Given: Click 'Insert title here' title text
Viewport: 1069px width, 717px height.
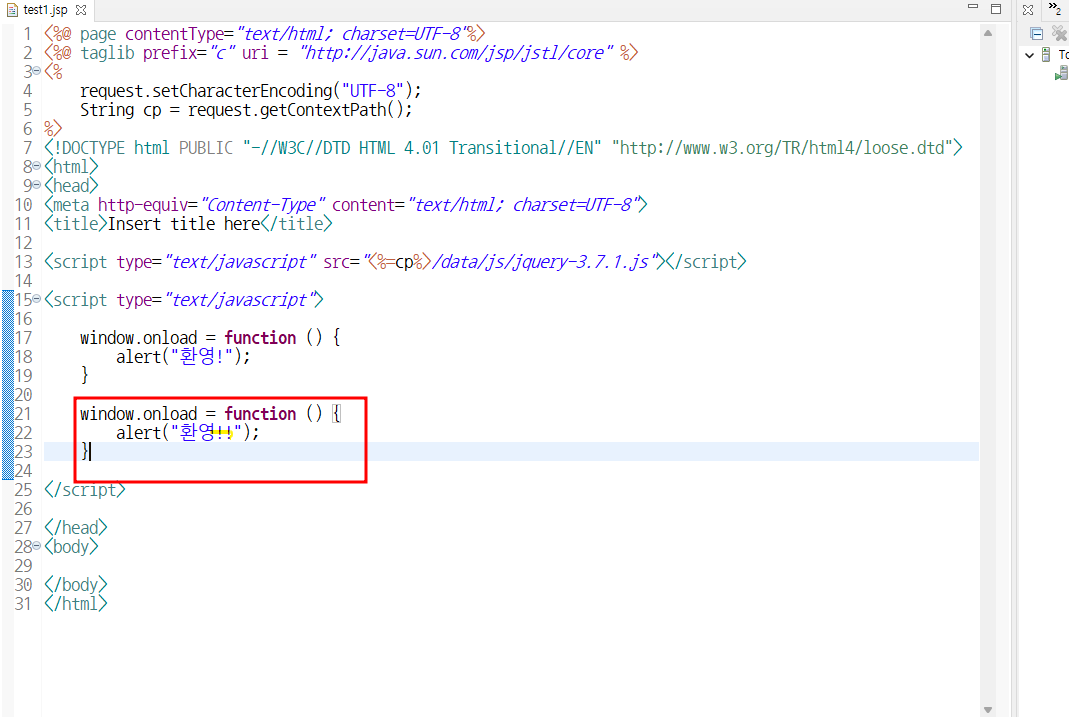Looking at the screenshot, I should point(184,224).
